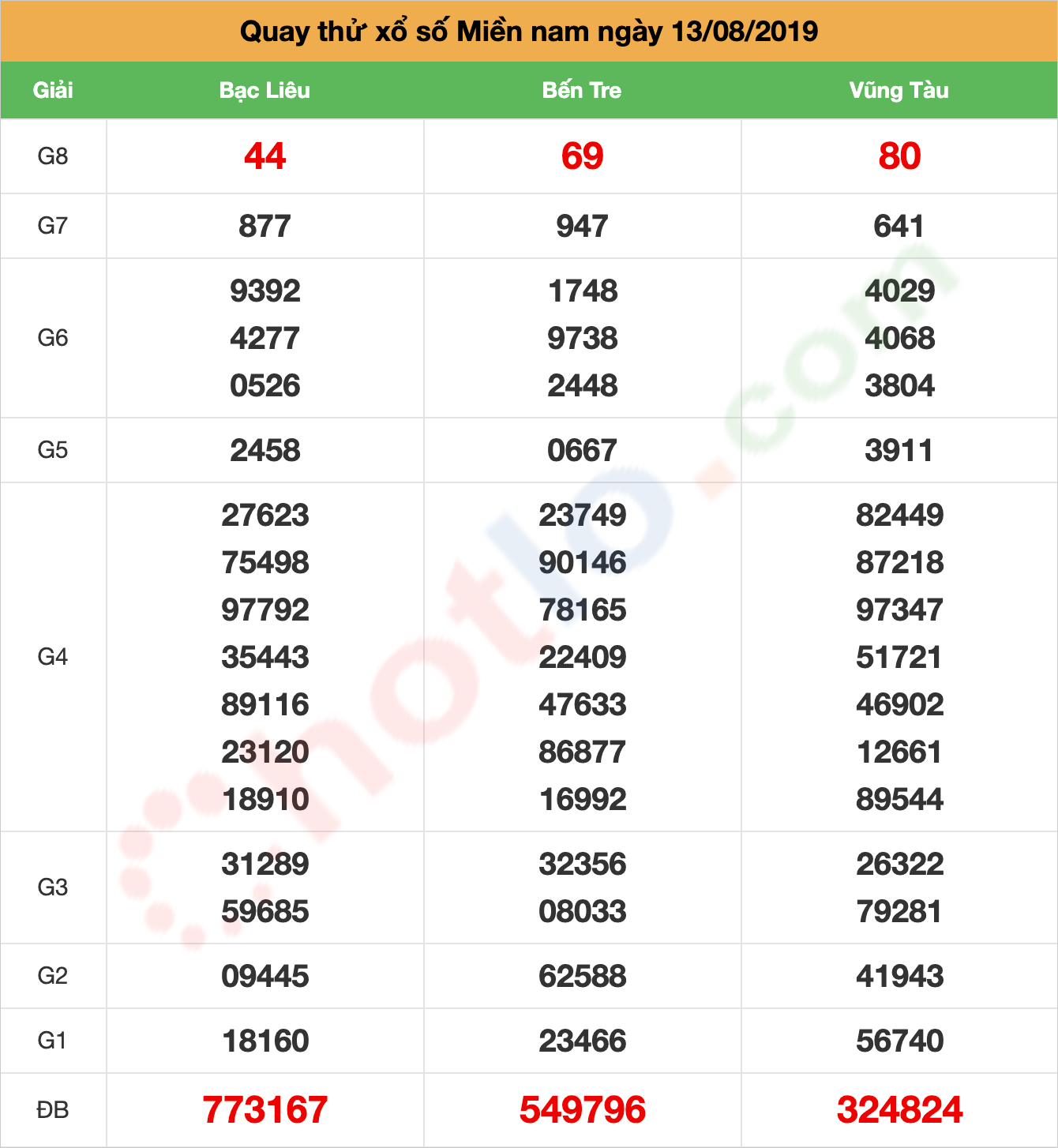
Task: Select G4 value 90146
Action: point(582,563)
